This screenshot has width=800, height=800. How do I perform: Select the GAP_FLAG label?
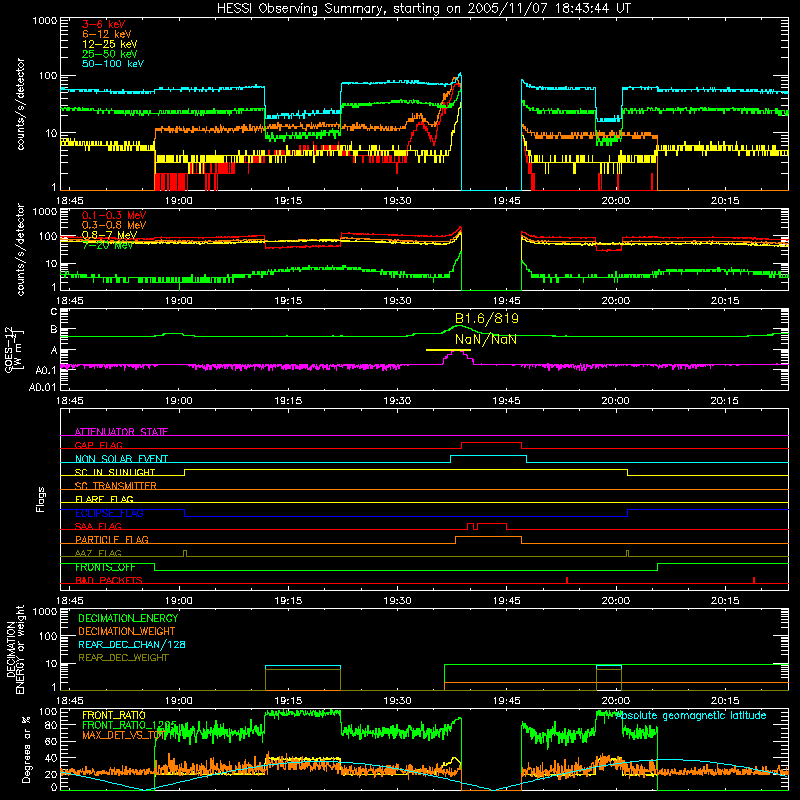point(98,445)
